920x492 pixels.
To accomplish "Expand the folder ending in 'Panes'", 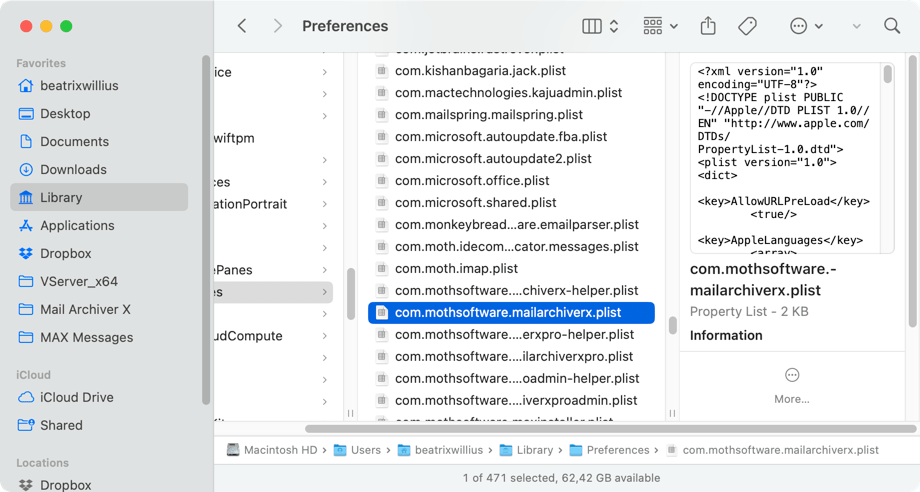I will 324,270.
